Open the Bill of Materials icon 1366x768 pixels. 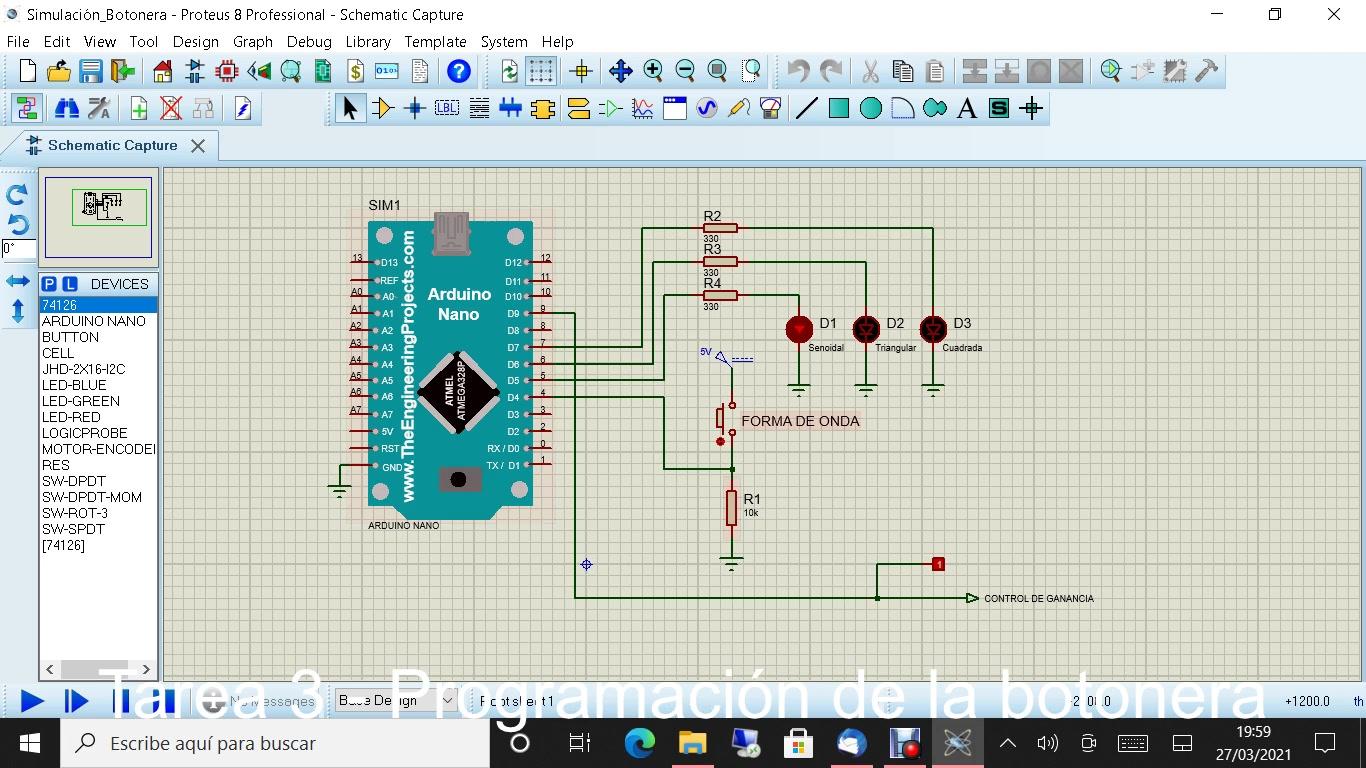[355, 71]
